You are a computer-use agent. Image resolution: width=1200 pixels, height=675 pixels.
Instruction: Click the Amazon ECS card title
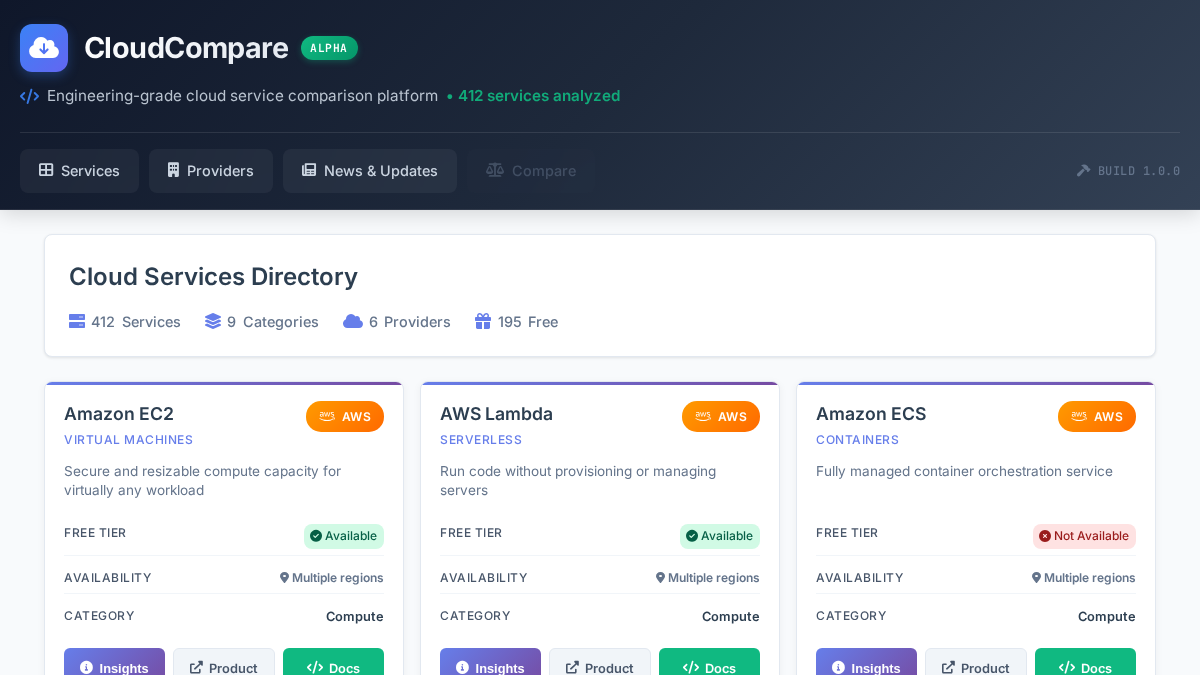tap(871, 414)
